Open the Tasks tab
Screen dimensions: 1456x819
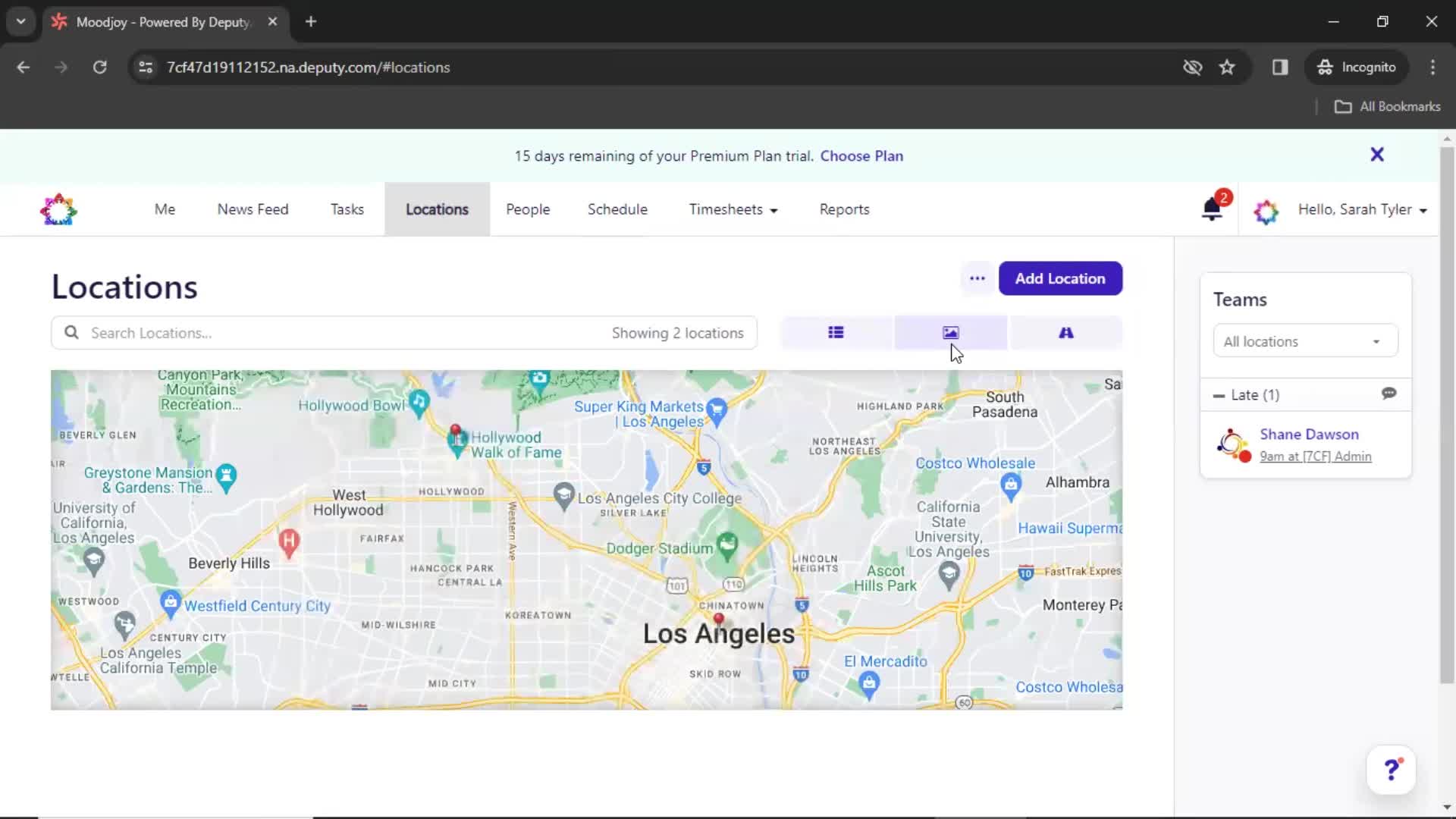[347, 209]
